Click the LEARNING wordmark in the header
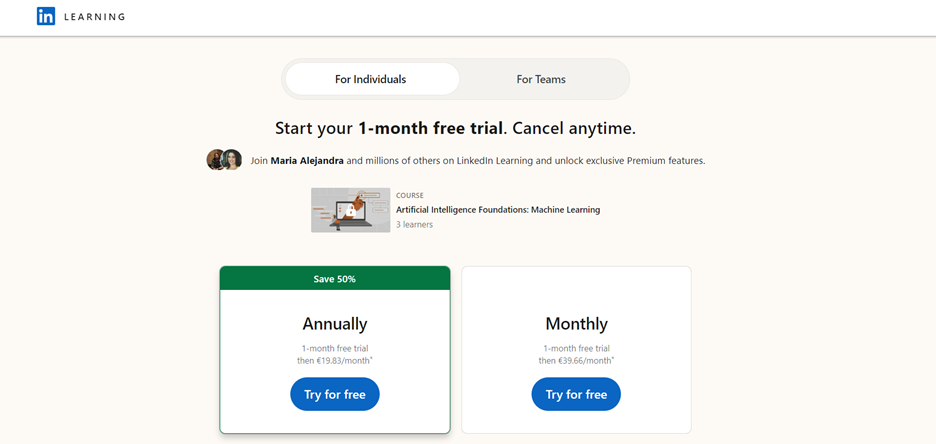 [x=94, y=17]
